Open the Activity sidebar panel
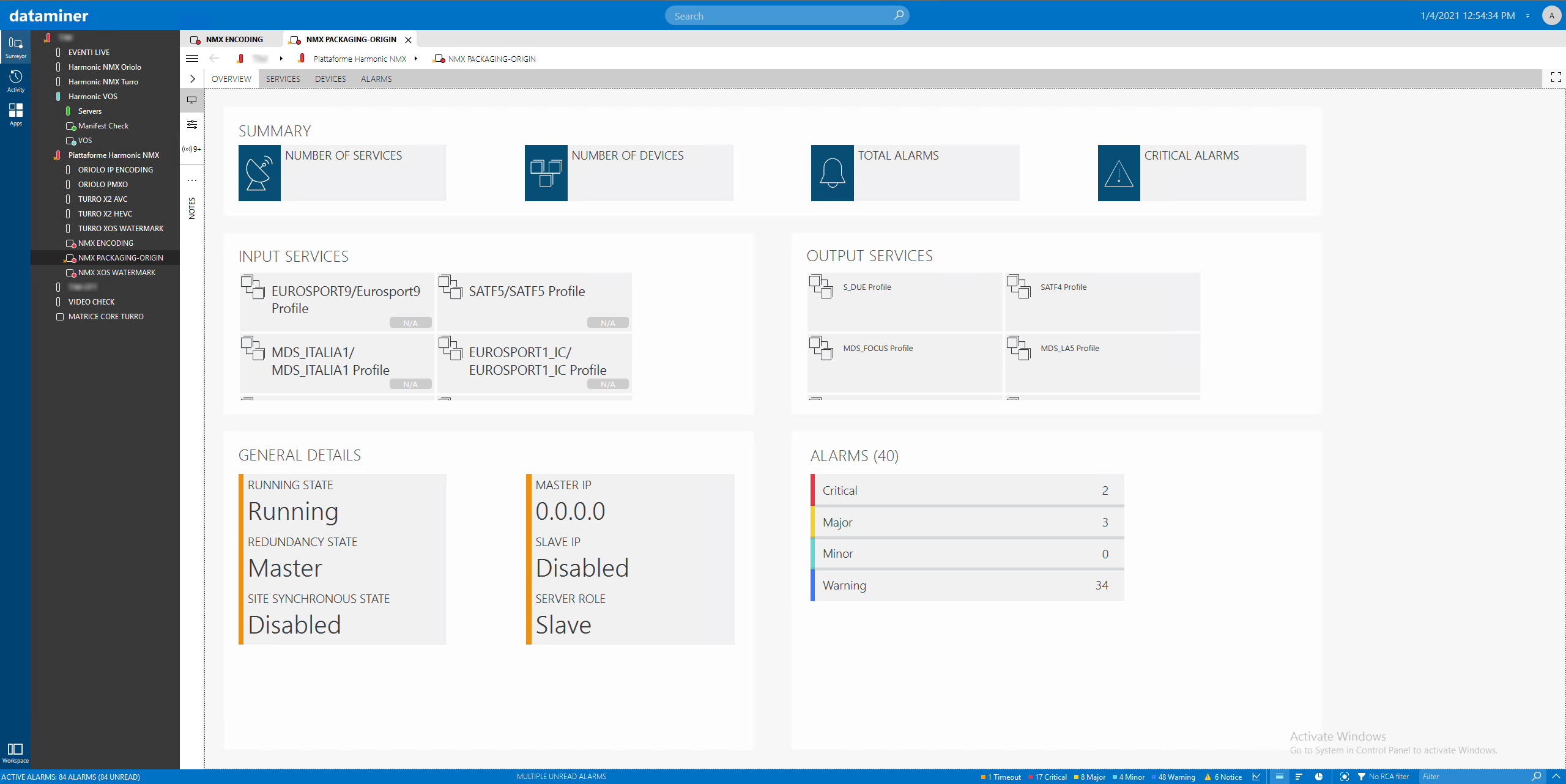Image resolution: width=1566 pixels, height=784 pixels. [15, 81]
